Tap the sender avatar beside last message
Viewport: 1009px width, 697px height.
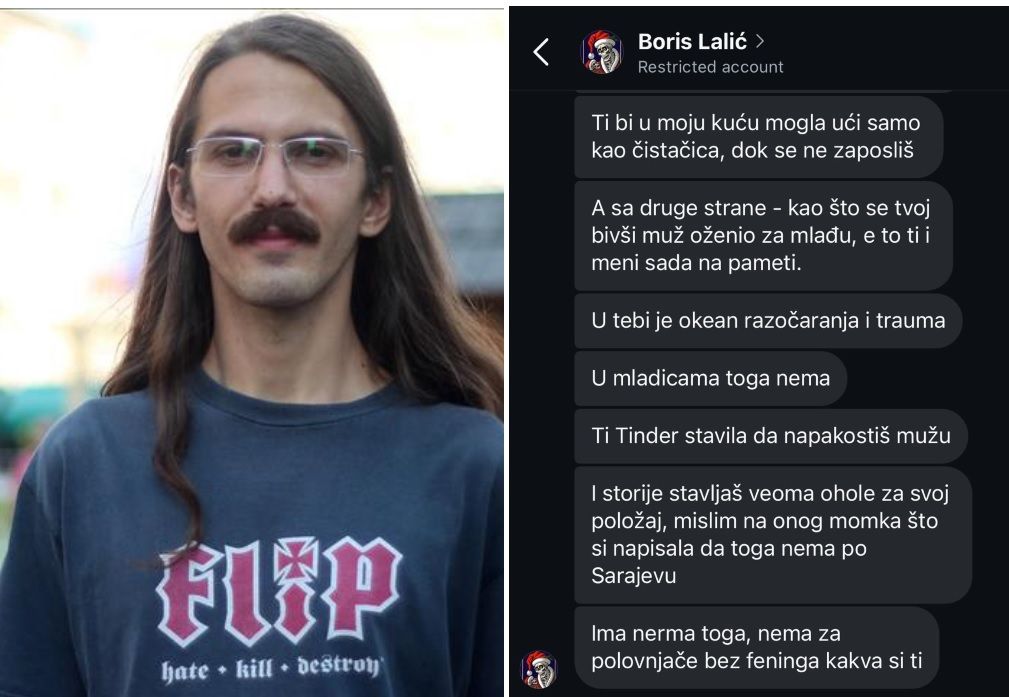coord(539,669)
